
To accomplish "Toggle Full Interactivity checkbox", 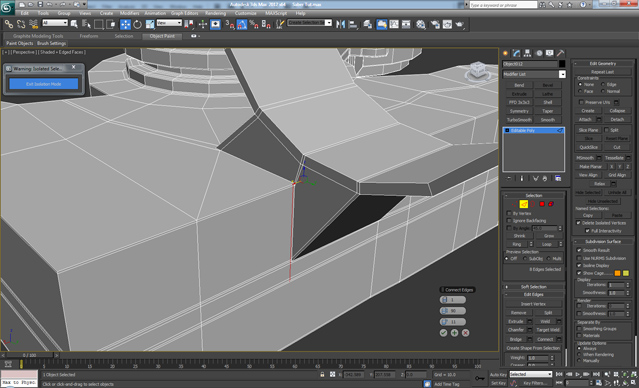I will tap(587, 231).
